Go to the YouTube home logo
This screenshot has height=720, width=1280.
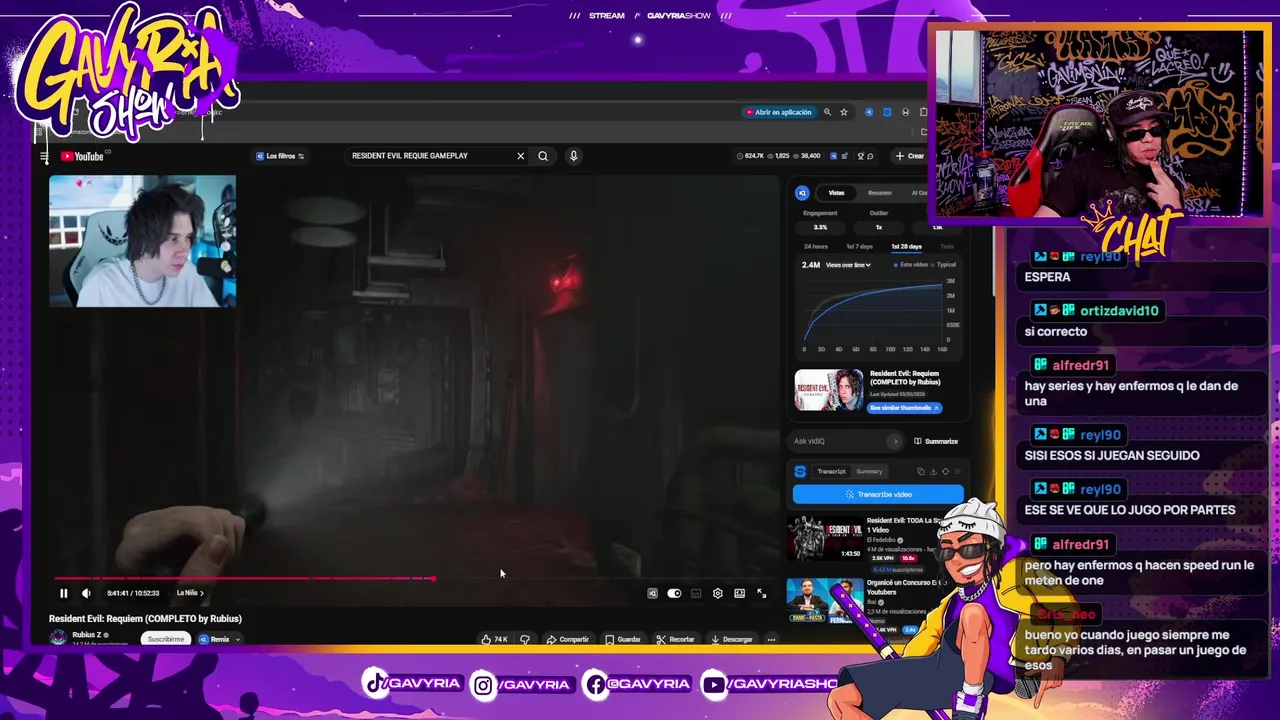point(82,156)
